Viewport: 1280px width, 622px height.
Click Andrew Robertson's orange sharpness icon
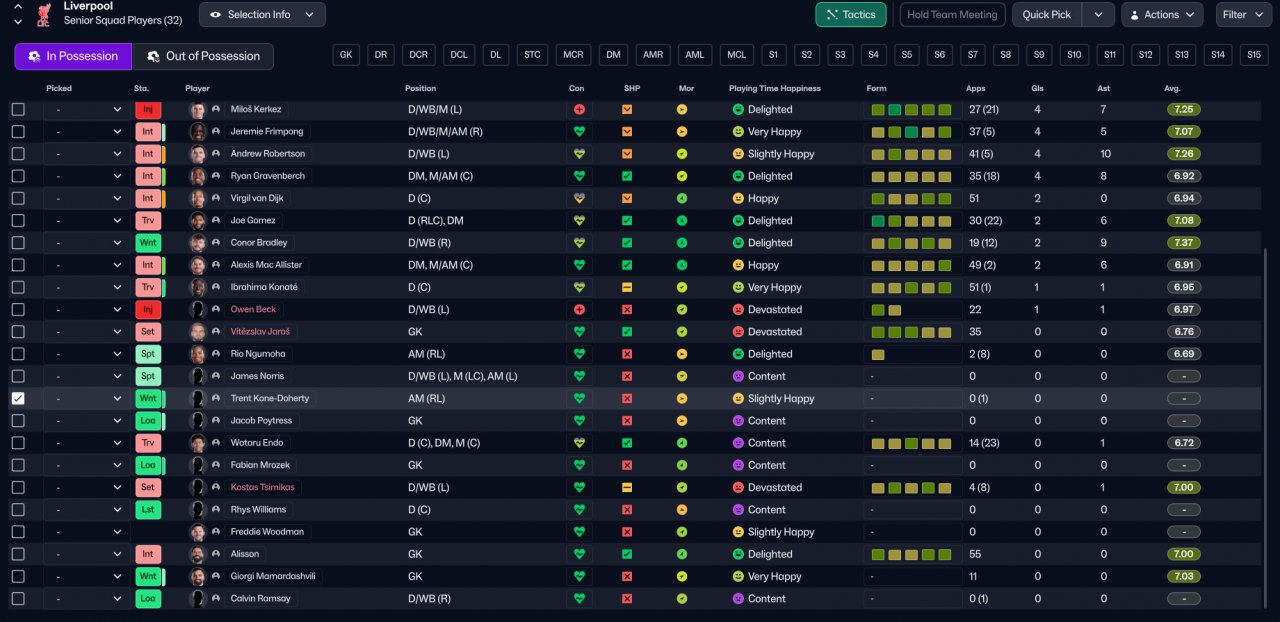tap(627, 154)
